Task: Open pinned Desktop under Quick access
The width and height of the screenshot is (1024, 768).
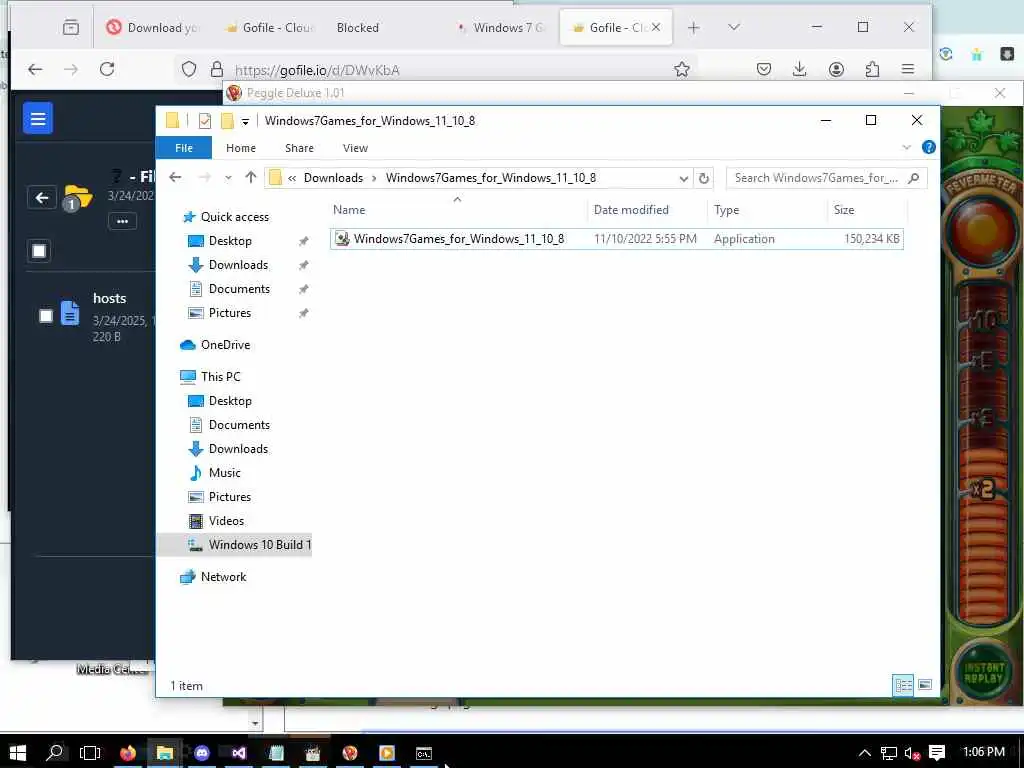Action: tap(230, 241)
